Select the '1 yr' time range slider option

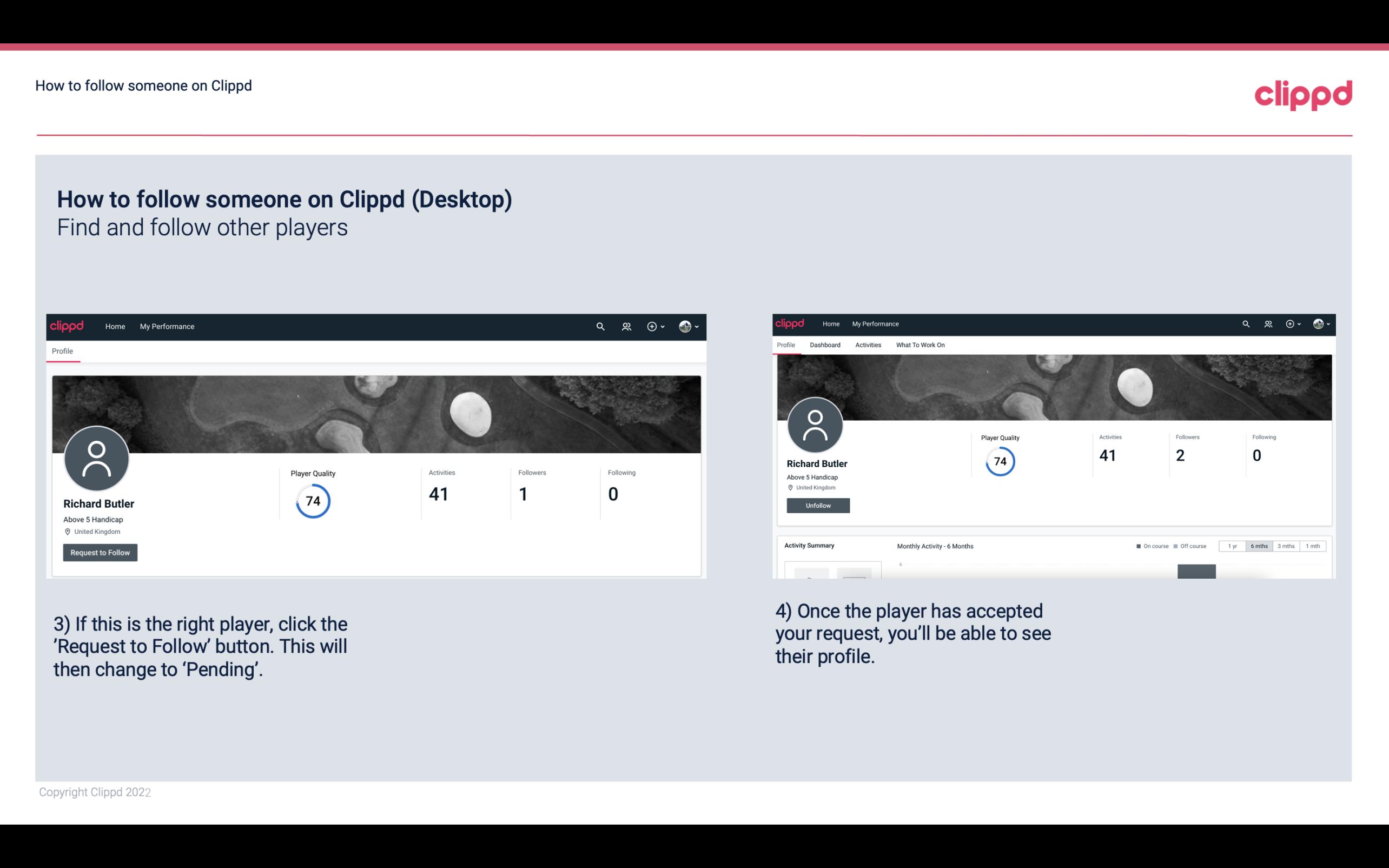(x=1232, y=546)
